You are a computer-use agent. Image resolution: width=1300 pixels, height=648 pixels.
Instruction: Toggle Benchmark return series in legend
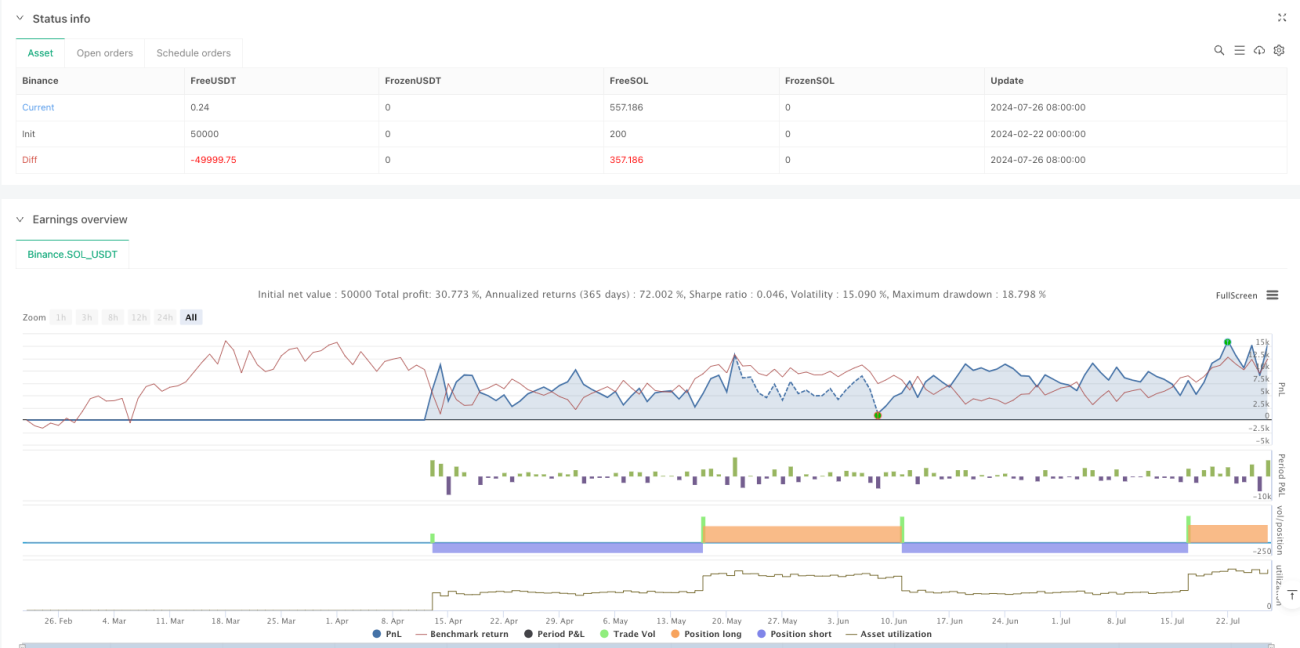click(462, 634)
